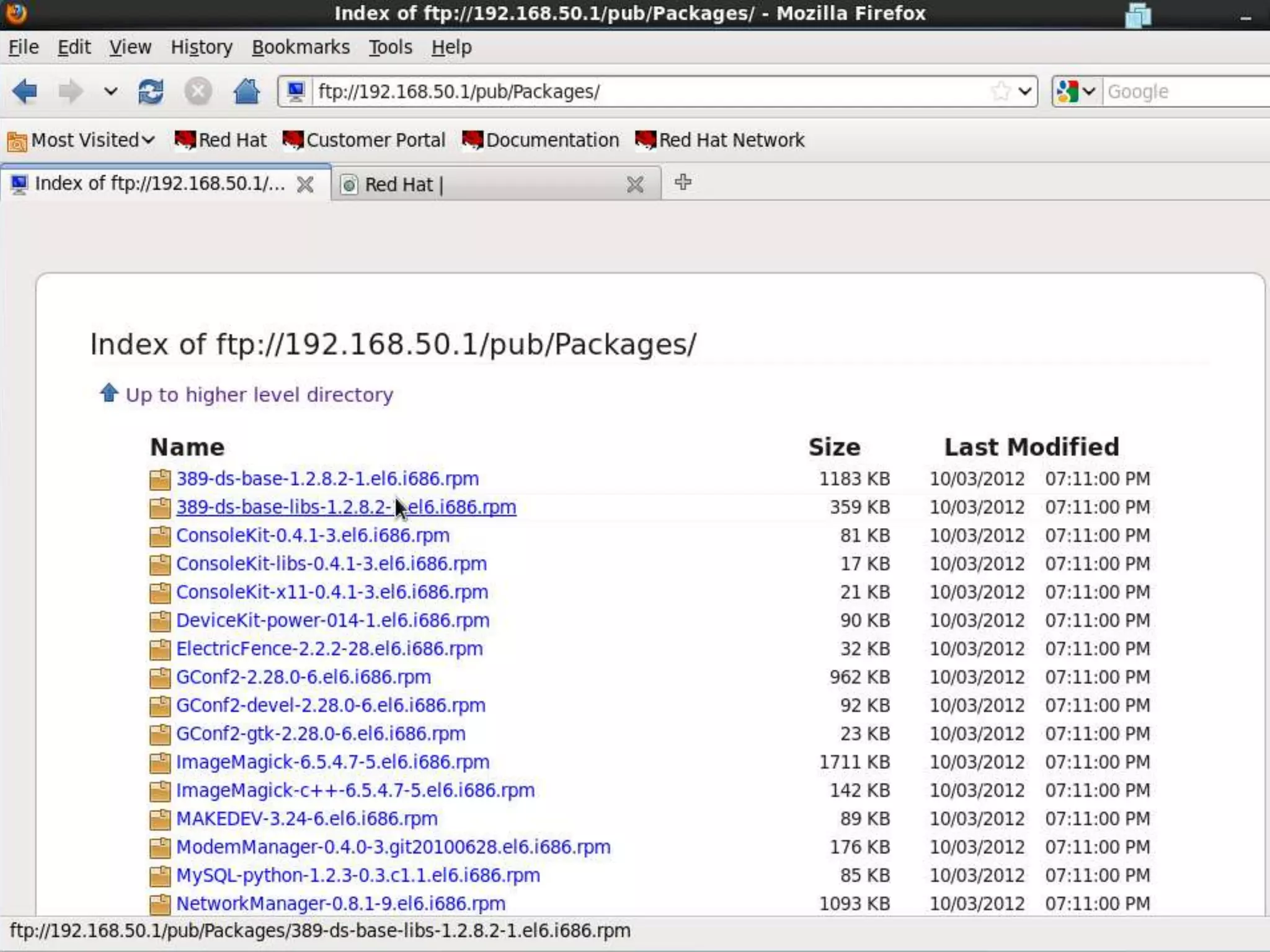
Task: Open a new tab with plus icon
Action: pyautogui.click(x=683, y=182)
